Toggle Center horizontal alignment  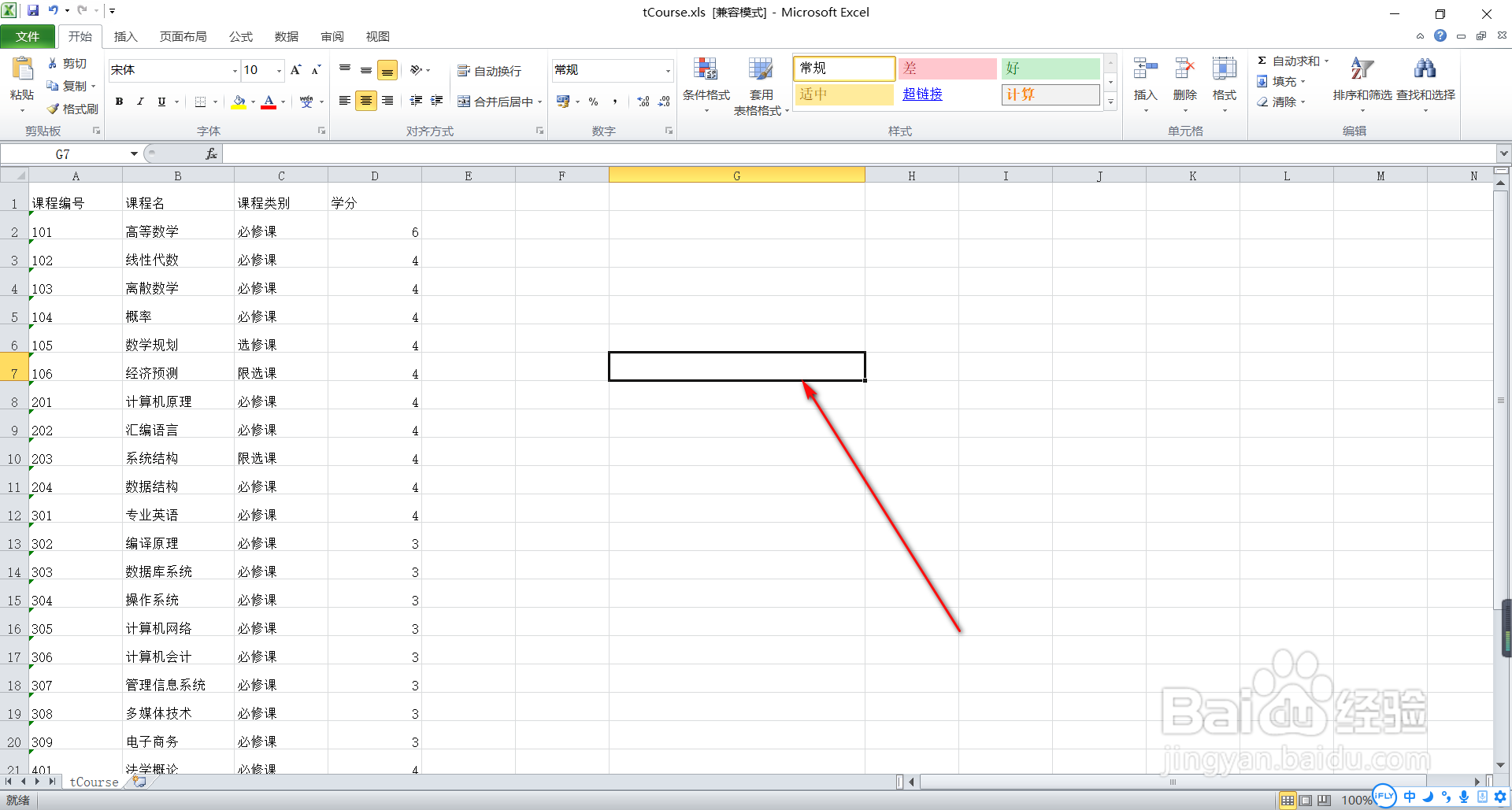(366, 101)
